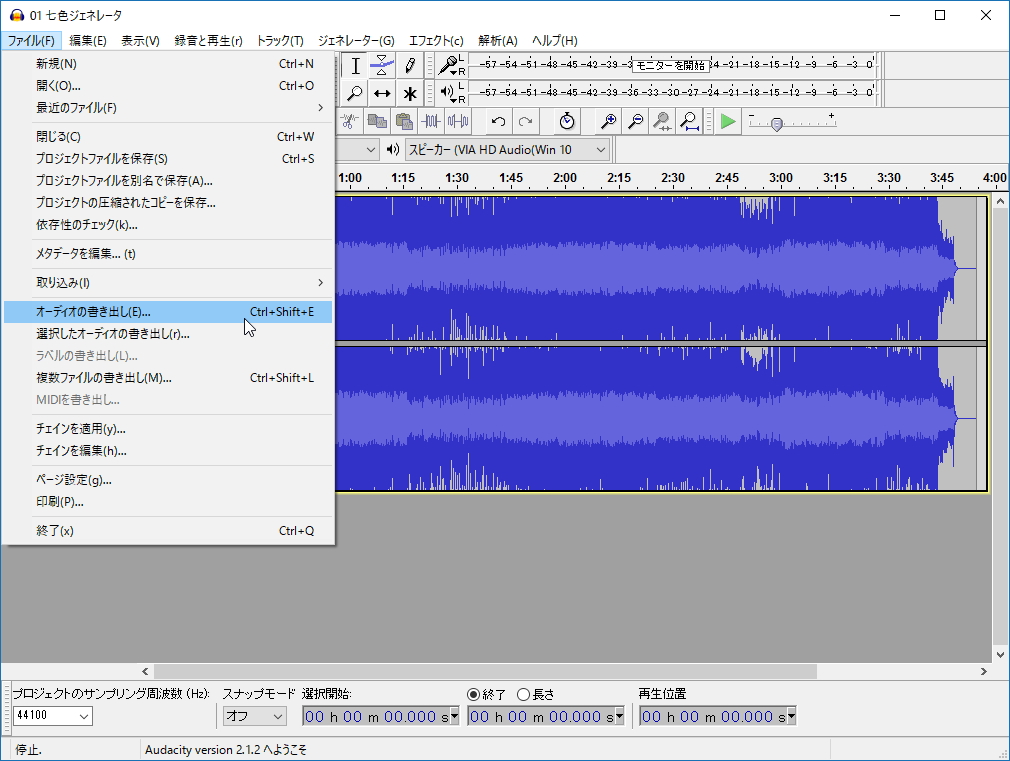Select the Envelope tool
The image size is (1010, 761).
tap(383, 65)
